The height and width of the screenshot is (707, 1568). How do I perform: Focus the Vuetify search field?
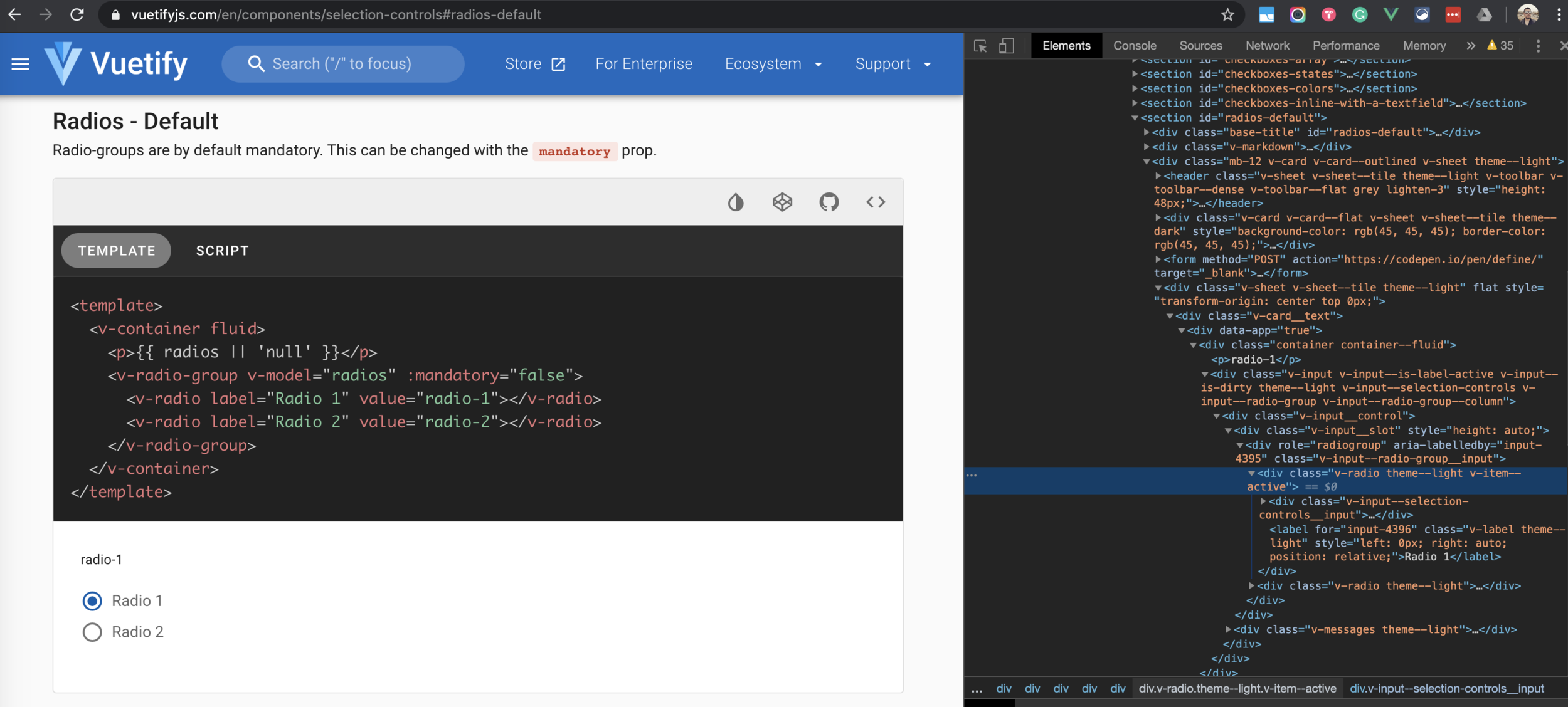pyautogui.click(x=342, y=64)
